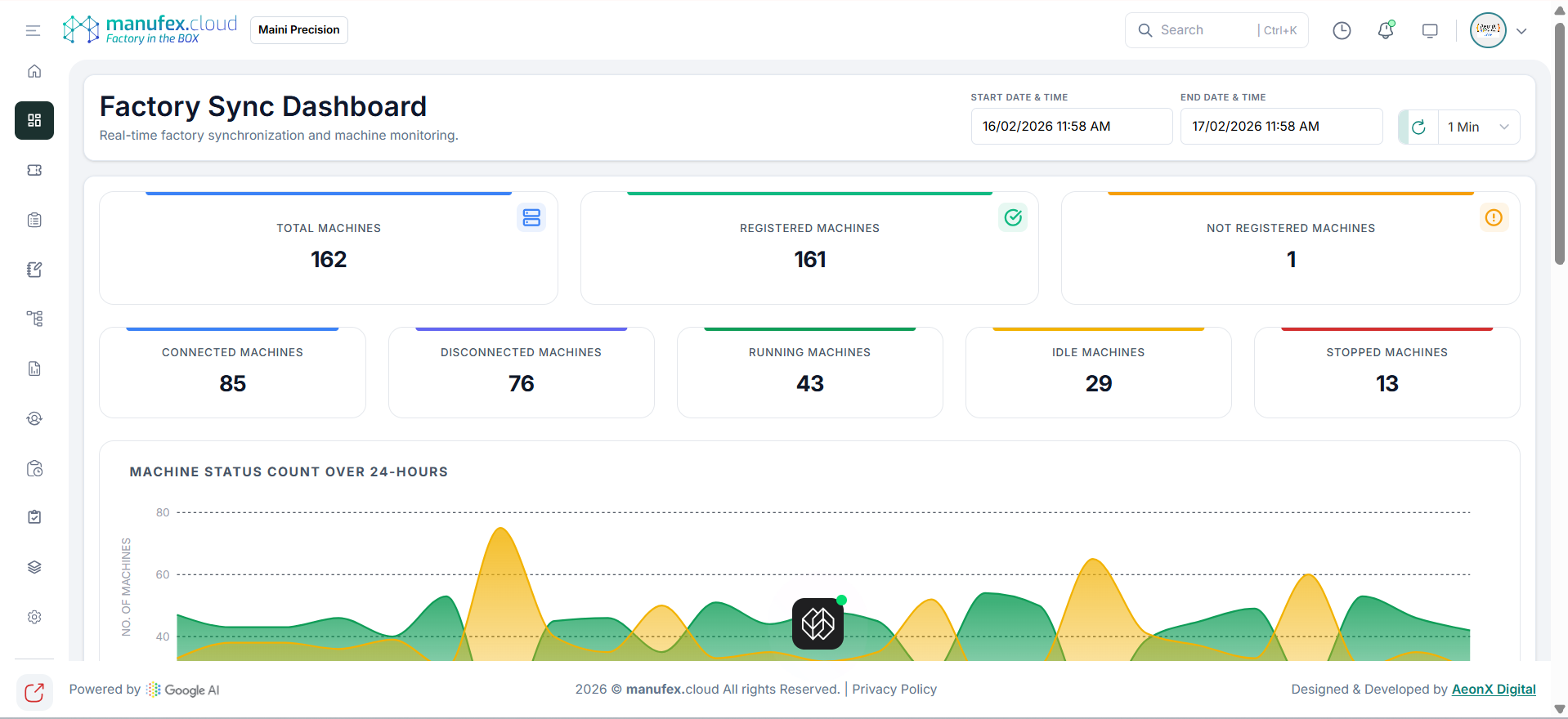This screenshot has width=1568, height=719.
Task: Click the Factory Sync Dashboard heading
Action: tap(263, 106)
